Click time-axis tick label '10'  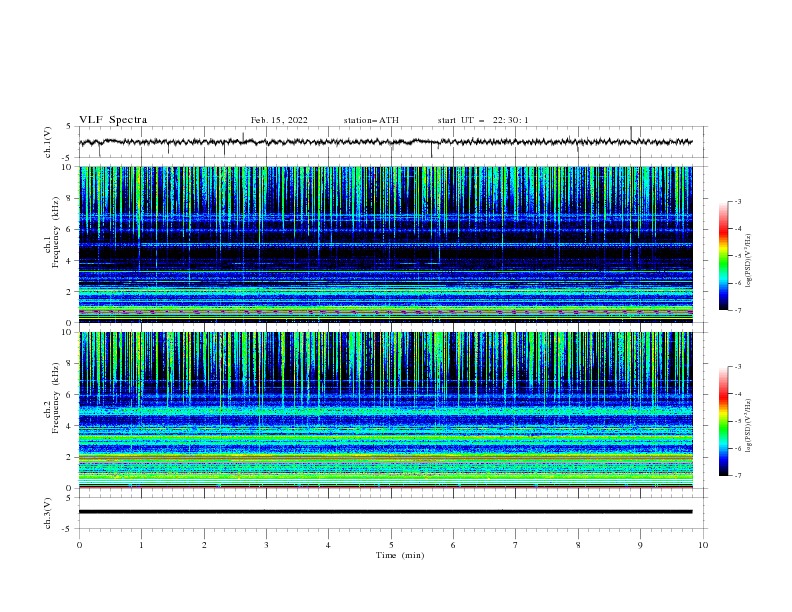703,545
